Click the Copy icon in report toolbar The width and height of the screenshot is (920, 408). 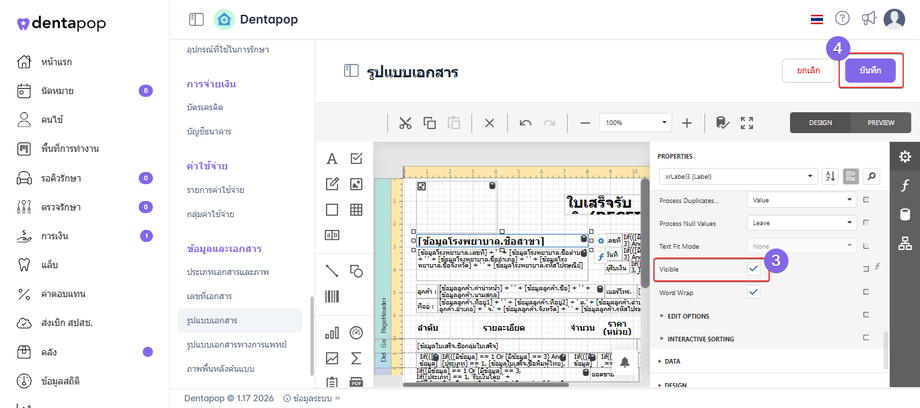[429, 123]
